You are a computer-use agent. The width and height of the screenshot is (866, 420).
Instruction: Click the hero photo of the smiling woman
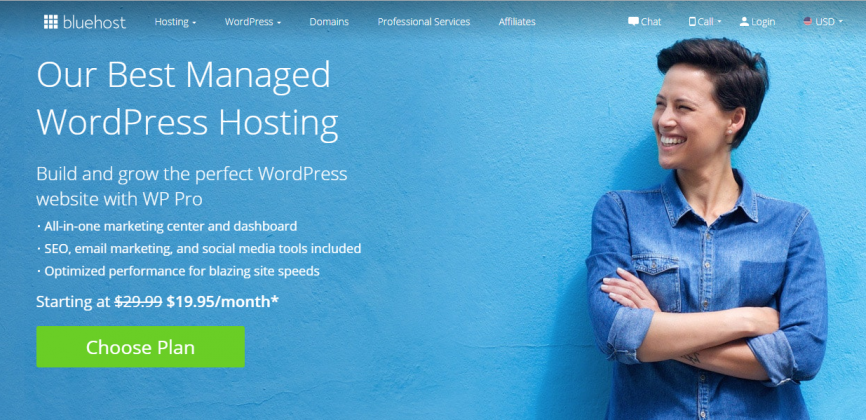[709, 229]
